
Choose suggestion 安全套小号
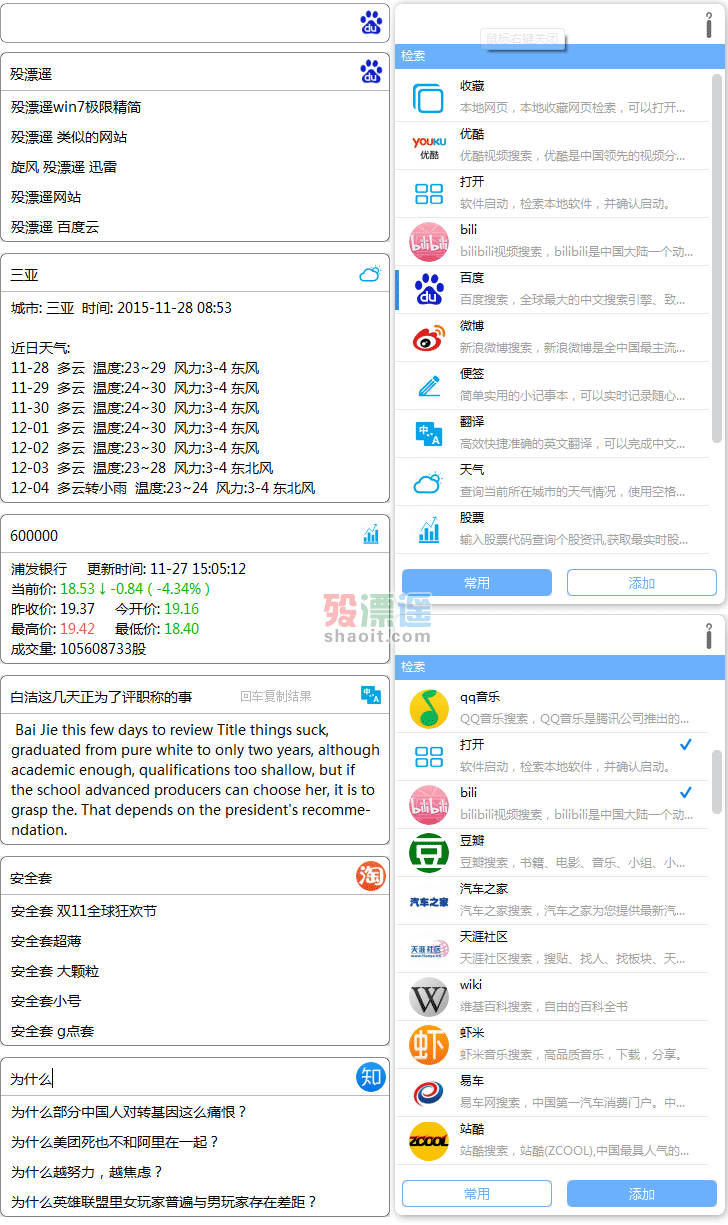46,1001
